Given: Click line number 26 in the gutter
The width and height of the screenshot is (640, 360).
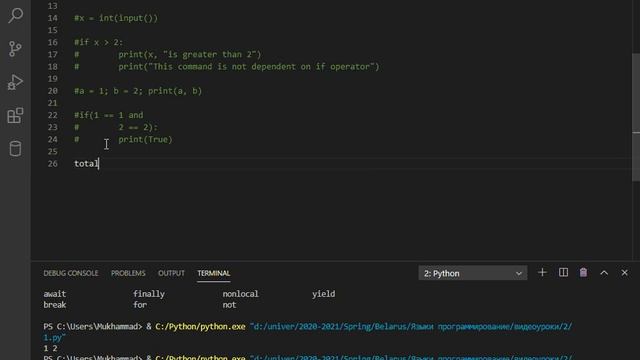Looking at the screenshot, I should [53, 164].
